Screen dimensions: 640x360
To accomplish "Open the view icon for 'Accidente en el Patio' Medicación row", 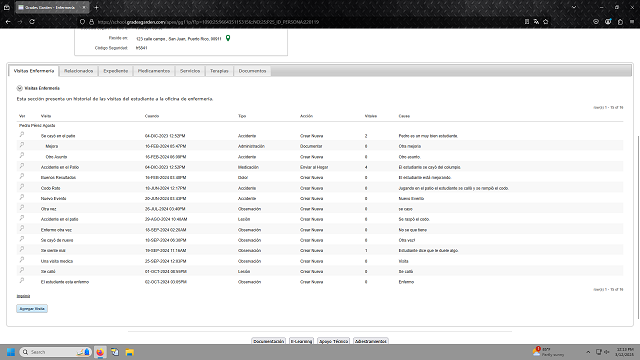I will coord(22,166).
